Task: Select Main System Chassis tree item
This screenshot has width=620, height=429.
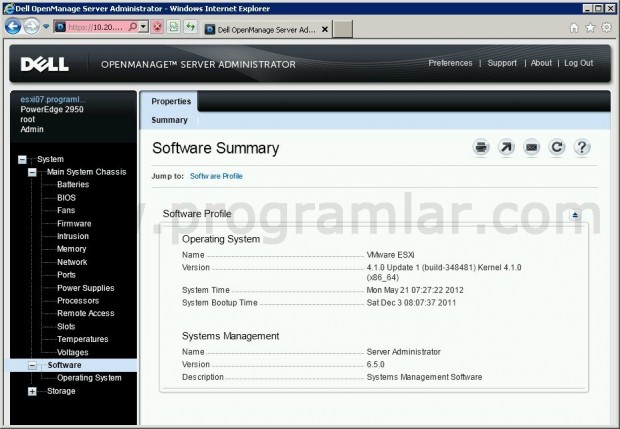Action: [x=87, y=172]
